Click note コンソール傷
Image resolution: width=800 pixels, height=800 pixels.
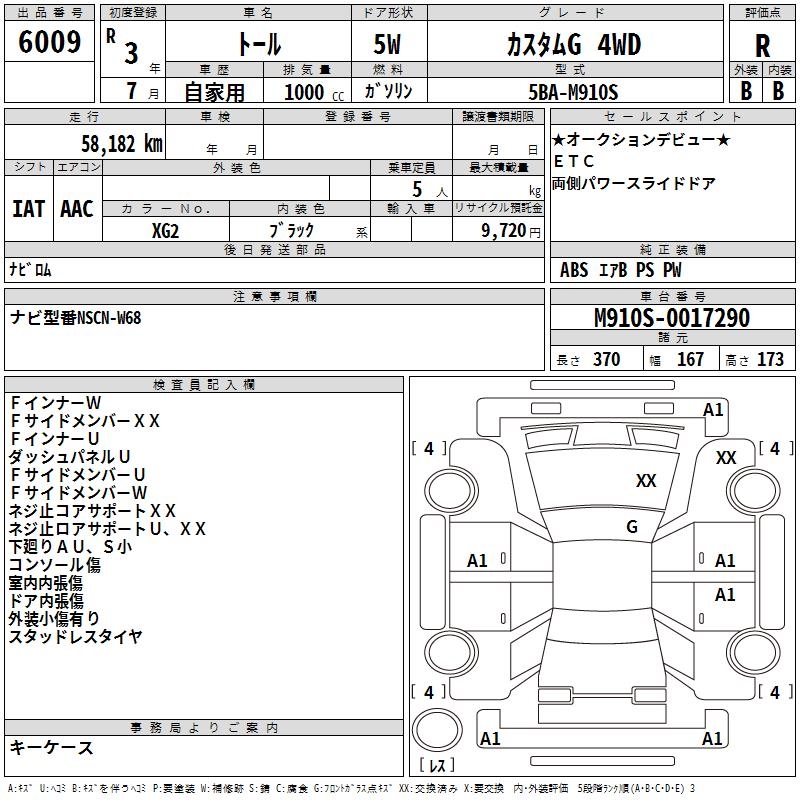(x=55, y=564)
